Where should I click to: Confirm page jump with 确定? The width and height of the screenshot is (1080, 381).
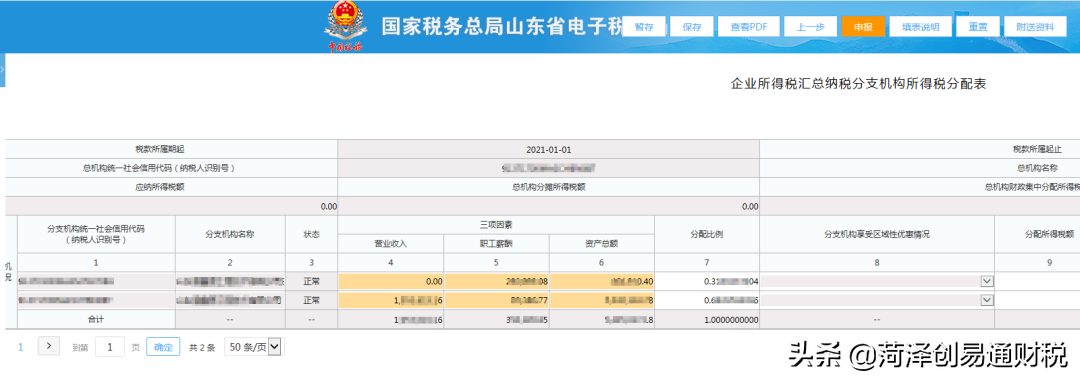click(164, 347)
